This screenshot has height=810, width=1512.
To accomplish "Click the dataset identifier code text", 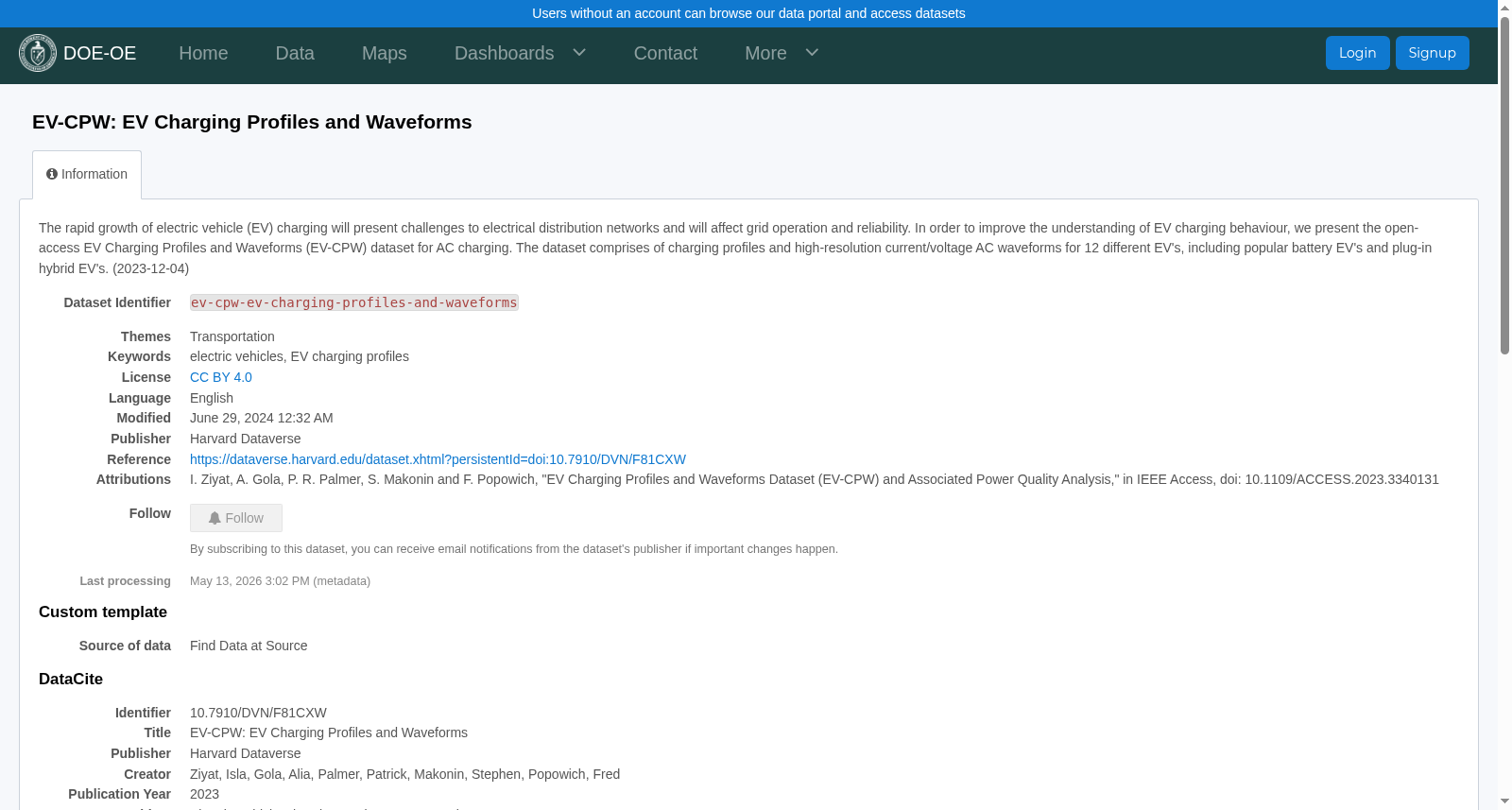I will tap(354, 302).
